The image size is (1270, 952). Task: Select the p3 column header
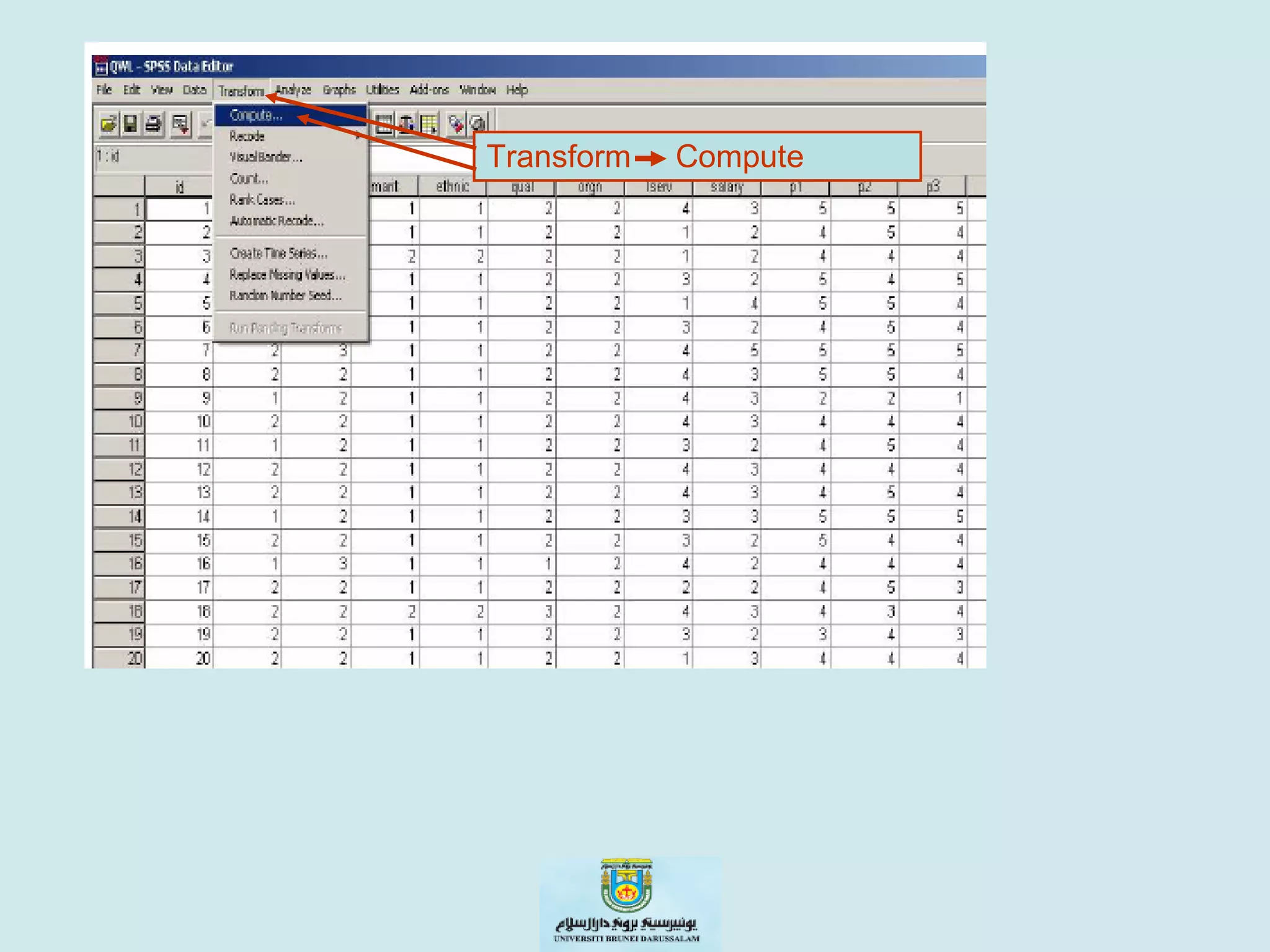932,187
